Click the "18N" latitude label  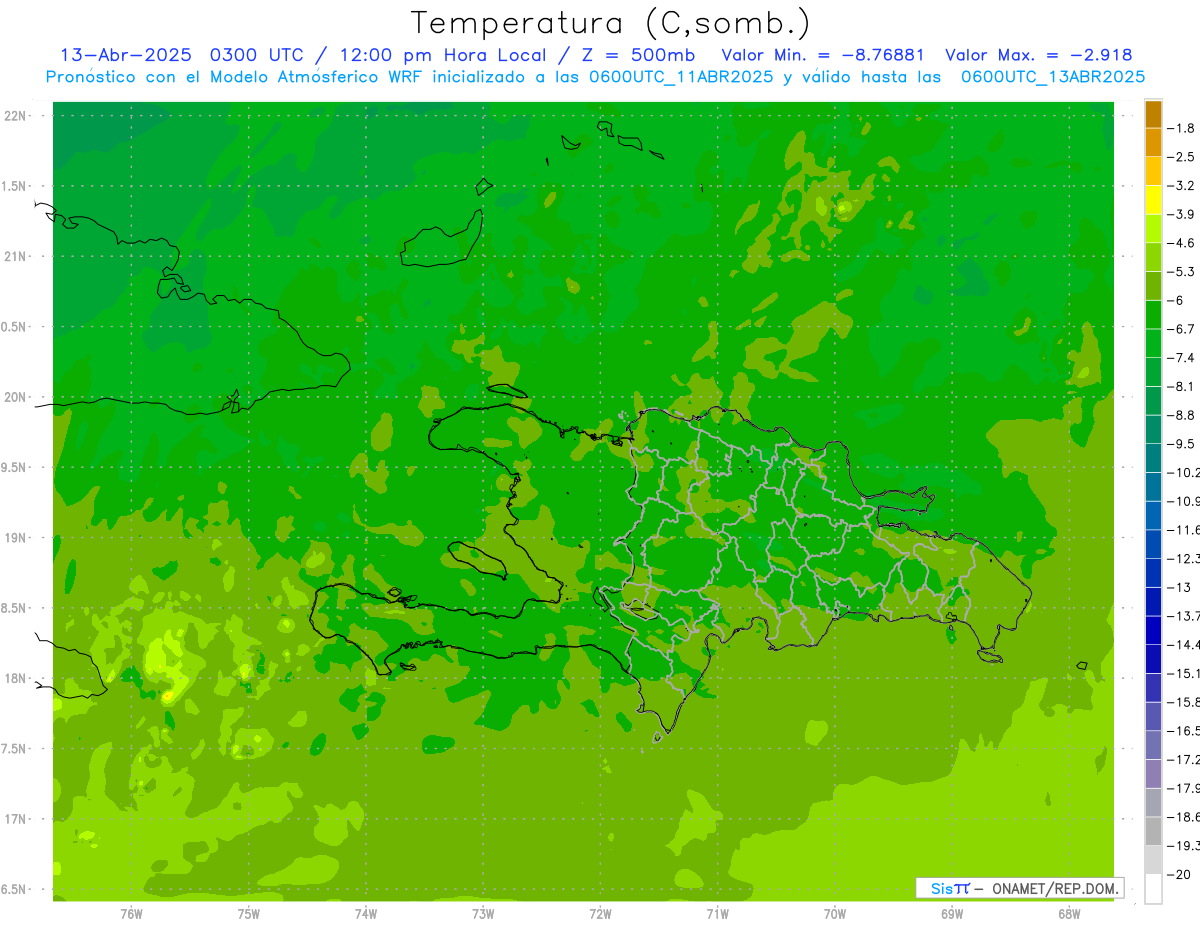click(15, 678)
